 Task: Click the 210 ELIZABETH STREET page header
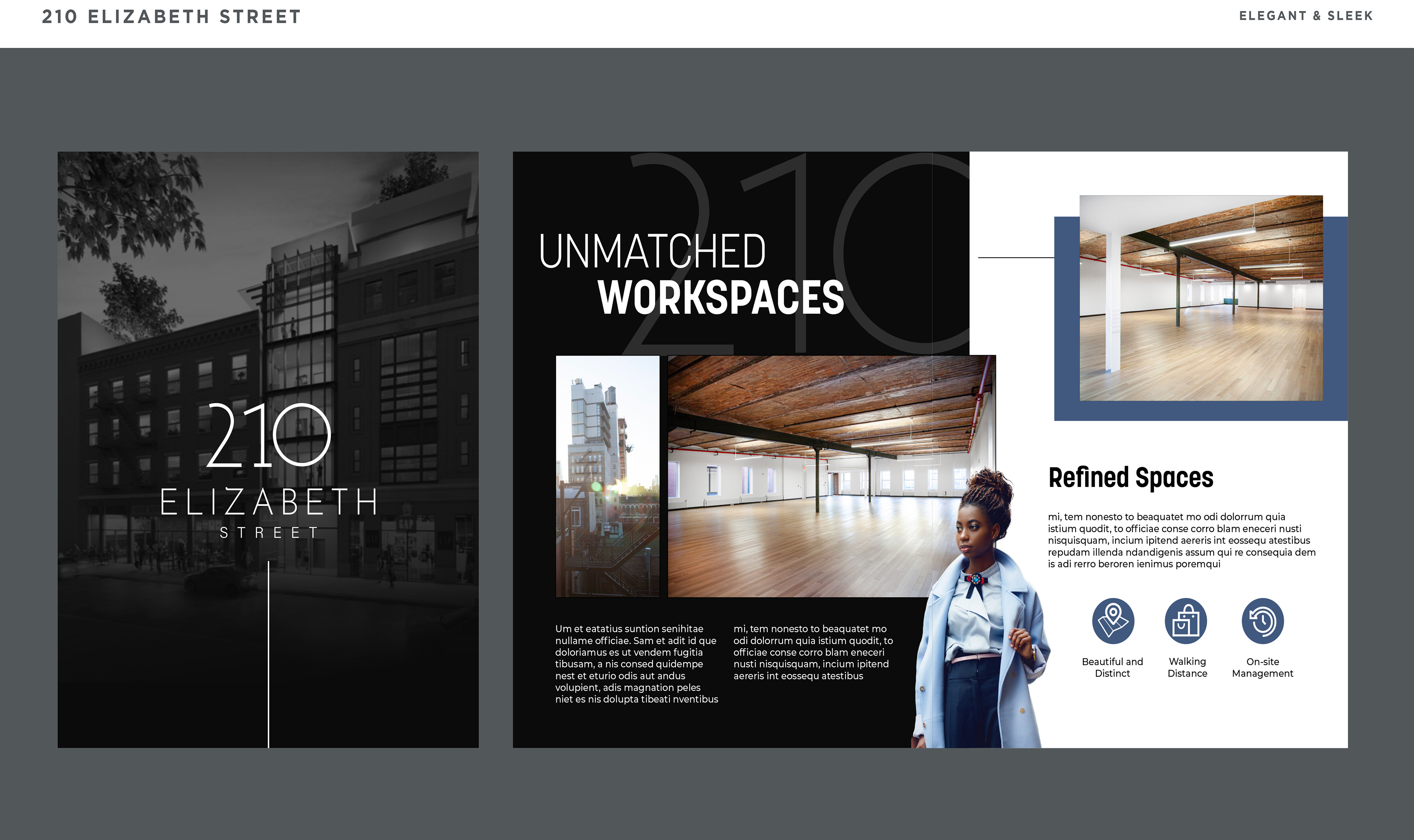[x=172, y=17]
